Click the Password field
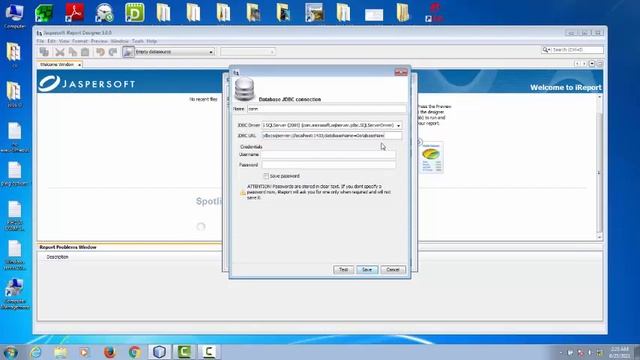This screenshot has width=640, height=360. [x=329, y=165]
